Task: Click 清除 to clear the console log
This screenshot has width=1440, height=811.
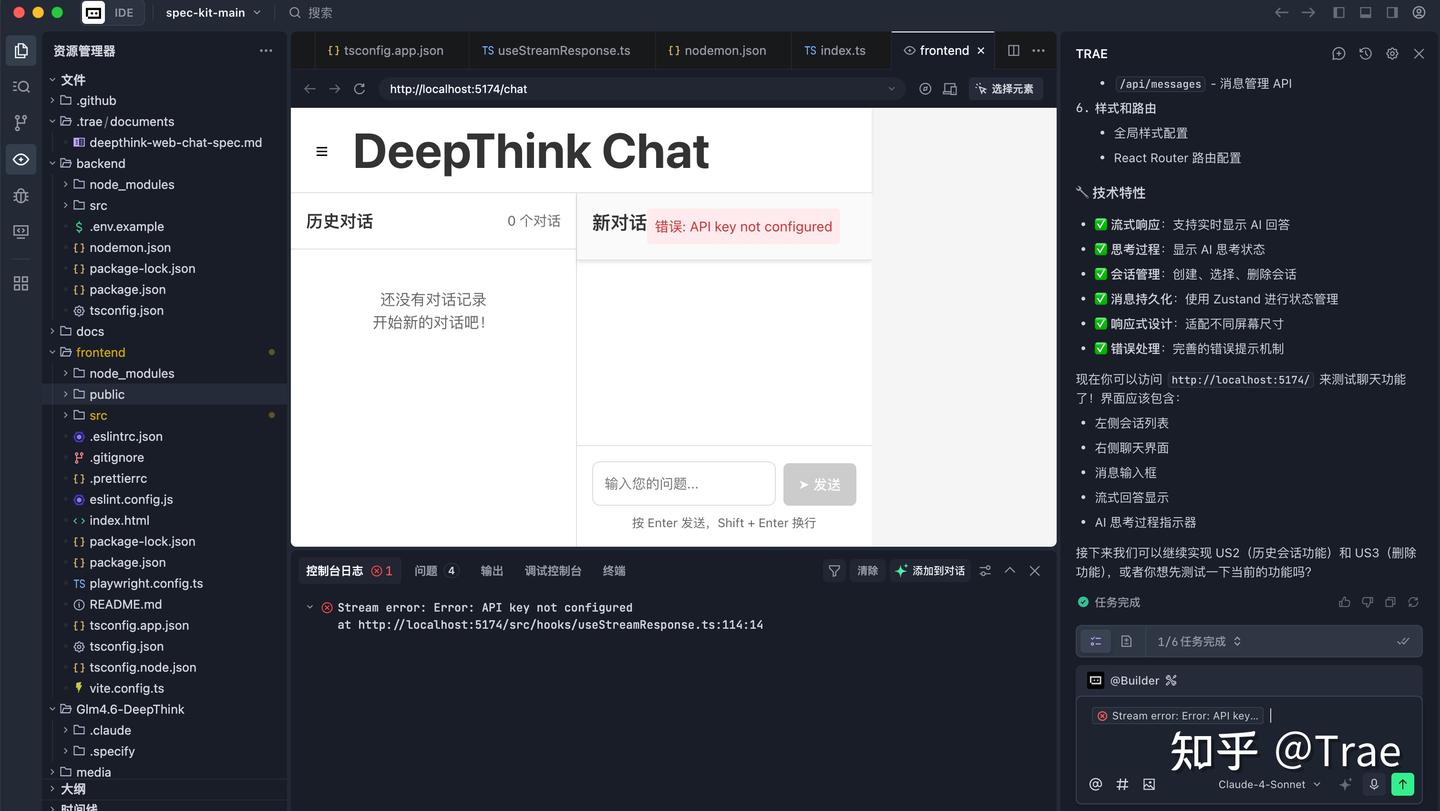Action: click(866, 570)
